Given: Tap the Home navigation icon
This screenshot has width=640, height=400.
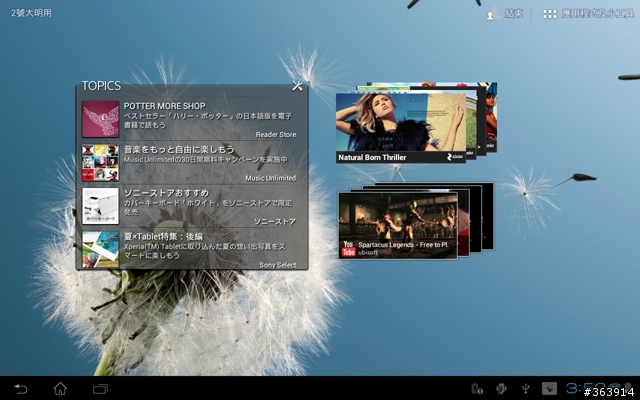Looking at the screenshot, I should pyautogui.click(x=60, y=388).
